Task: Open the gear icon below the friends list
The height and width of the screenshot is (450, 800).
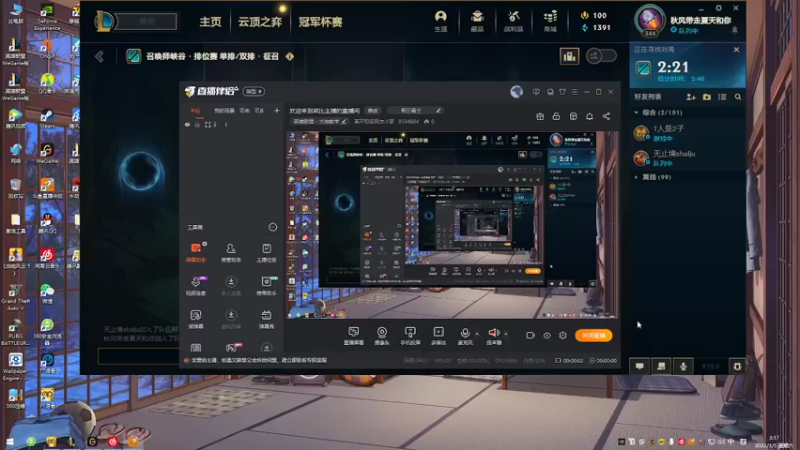Action: (737, 366)
